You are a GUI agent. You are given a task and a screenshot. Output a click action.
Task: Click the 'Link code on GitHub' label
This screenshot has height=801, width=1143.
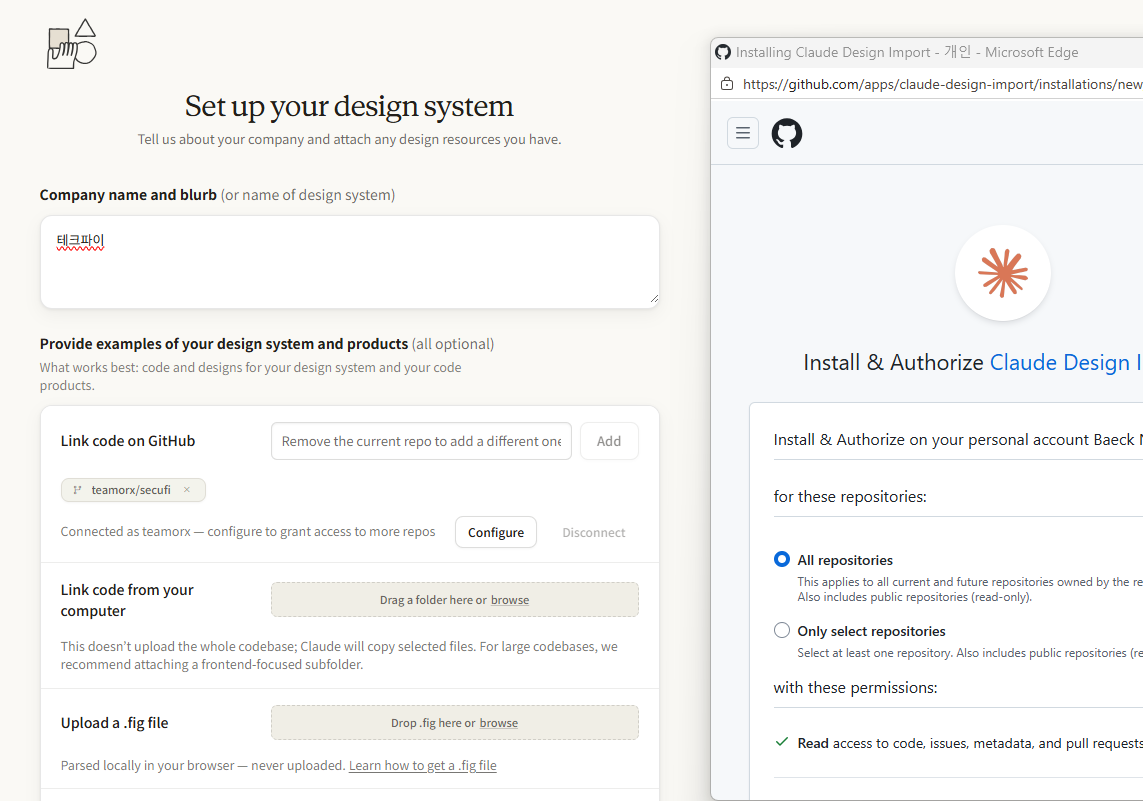tap(128, 441)
